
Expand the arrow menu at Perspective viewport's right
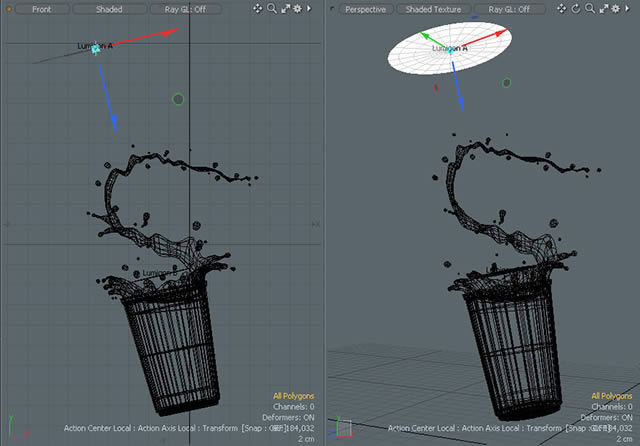(x=628, y=8)
